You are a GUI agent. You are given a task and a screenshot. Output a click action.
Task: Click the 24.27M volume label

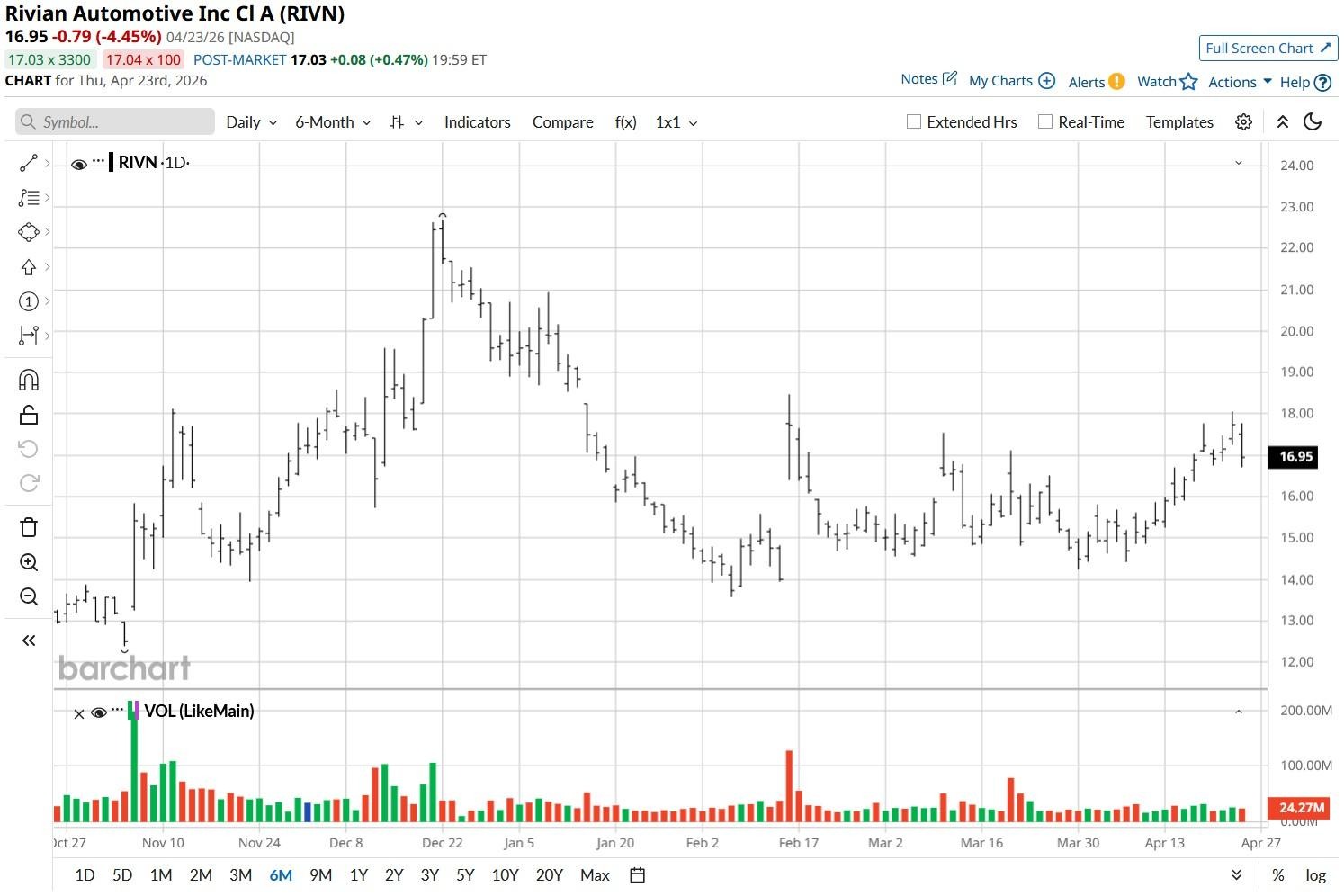click(x=1297, y=808)
